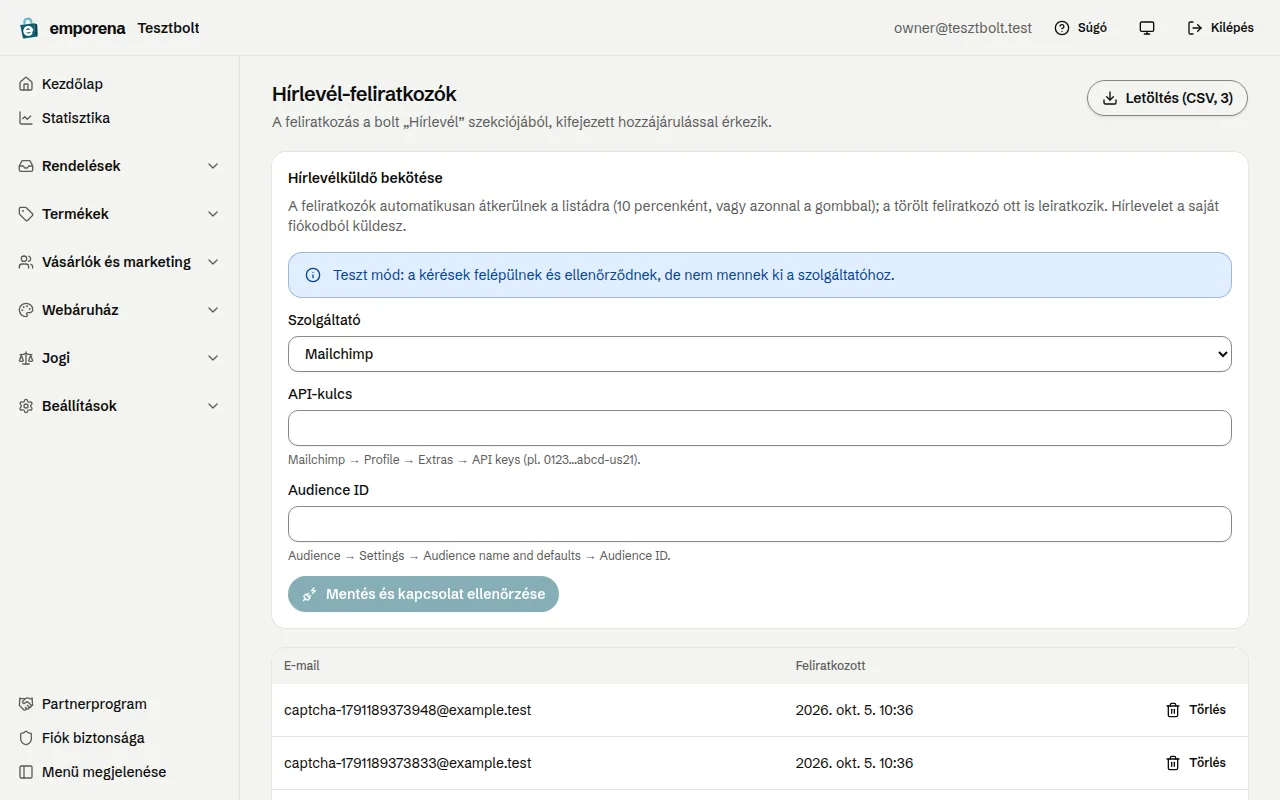Click the Audience ID input field
The image size is (1280, 800).
coord(760,524)
